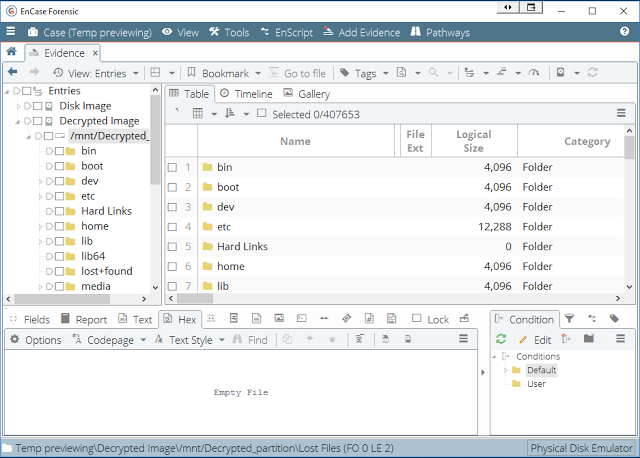
Task: Open the EnScript menu
Action: (287, 32)
